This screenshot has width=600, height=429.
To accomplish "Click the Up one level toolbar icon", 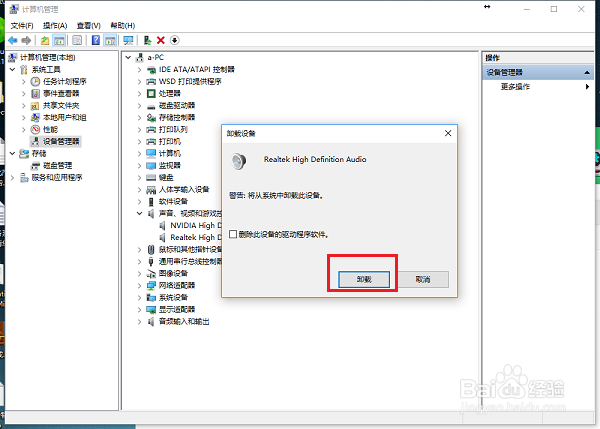I will (45, 40).
